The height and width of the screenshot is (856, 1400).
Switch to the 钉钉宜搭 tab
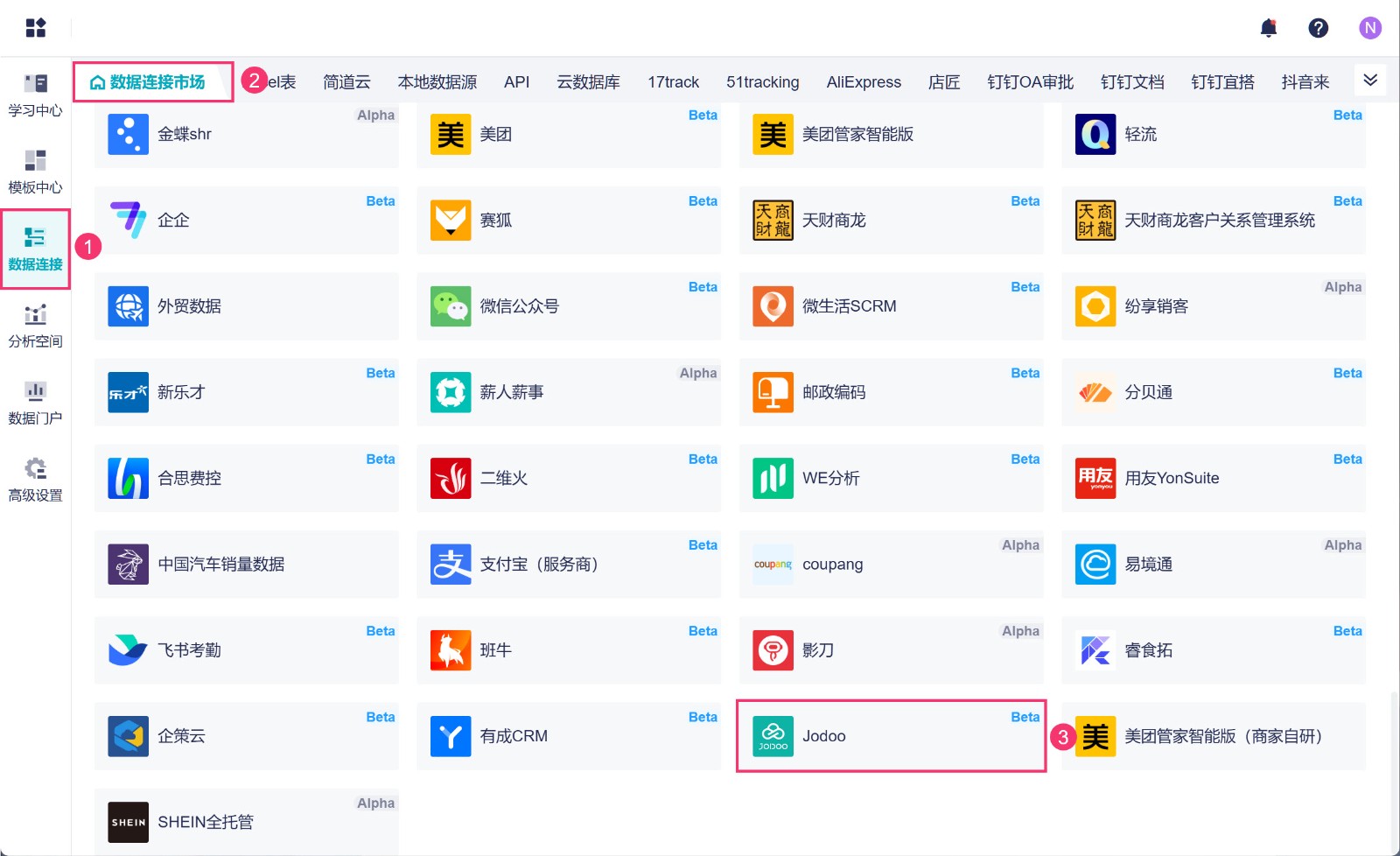pyautogui.click(x=1222, y=81)
